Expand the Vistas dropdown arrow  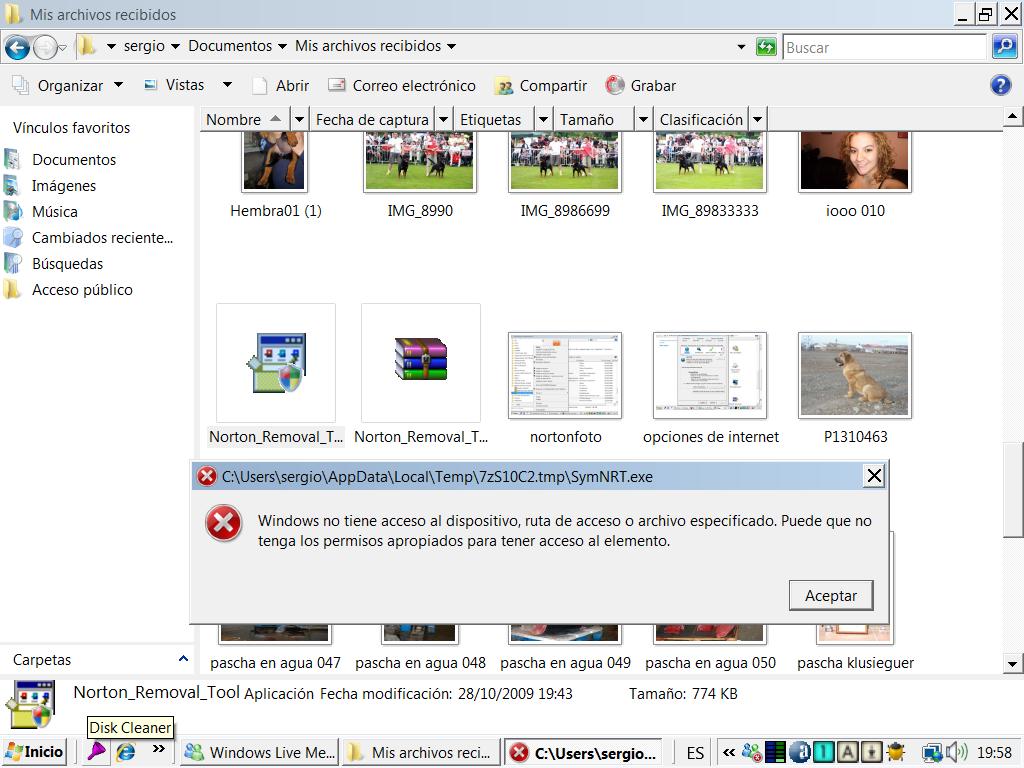[227, 85]
